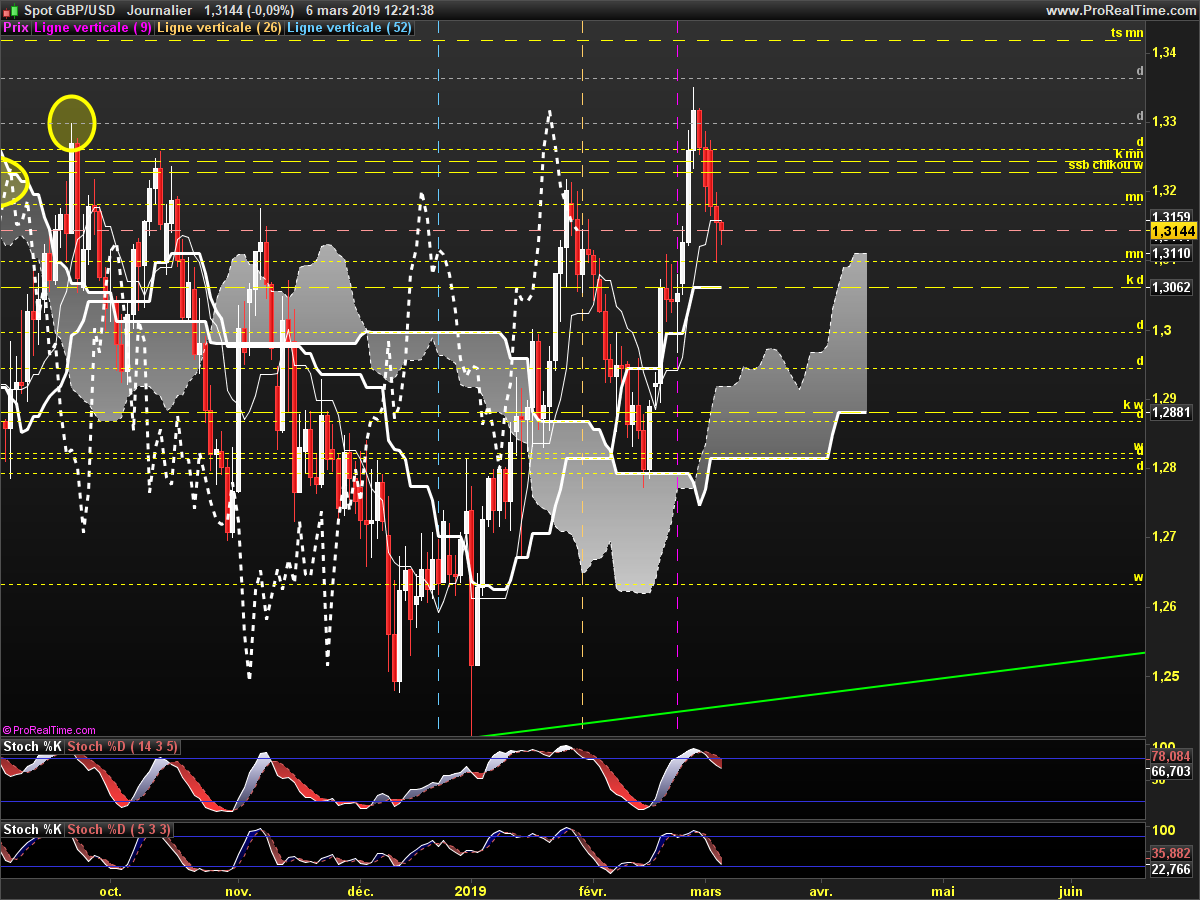Image resolution: width=1200 pixels, height=900 pixels.
Task: Select the Stoch %K label in the 14 3 5 panel
Action: coord(32,747)
